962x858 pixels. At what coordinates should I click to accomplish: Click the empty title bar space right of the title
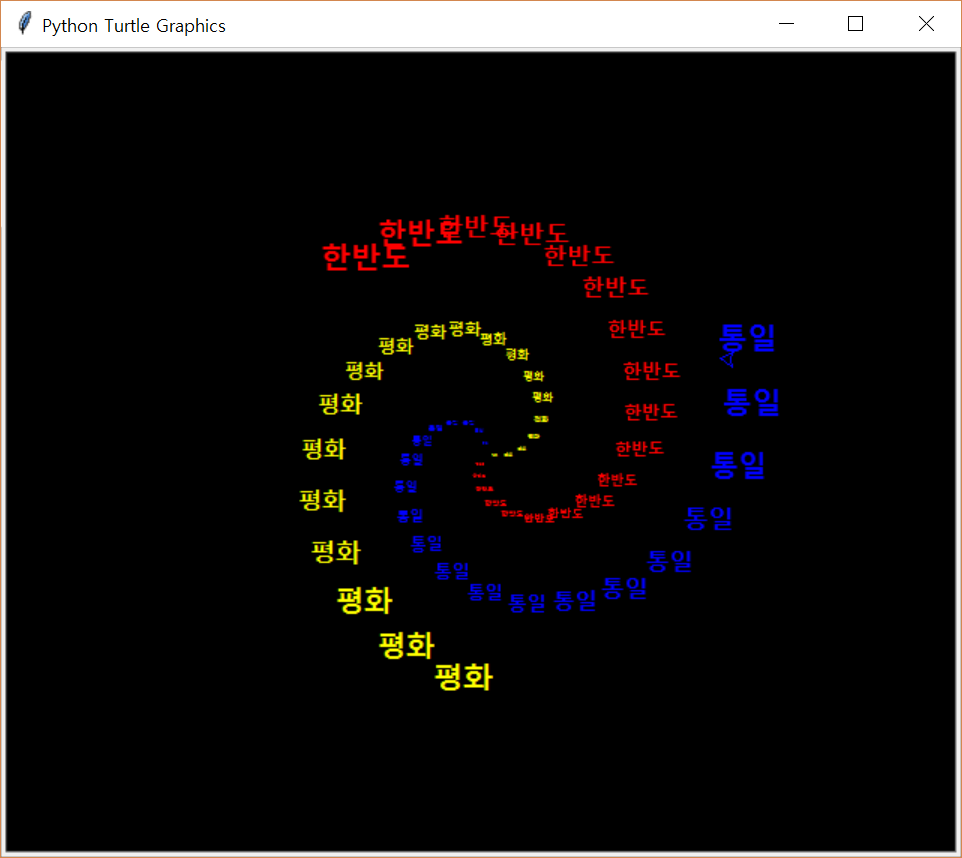pos(500,25)
